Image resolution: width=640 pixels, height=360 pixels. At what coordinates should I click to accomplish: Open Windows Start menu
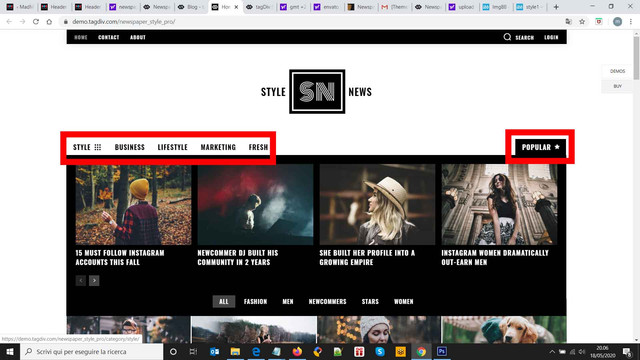pyautogui.click(x=10, y=351)
